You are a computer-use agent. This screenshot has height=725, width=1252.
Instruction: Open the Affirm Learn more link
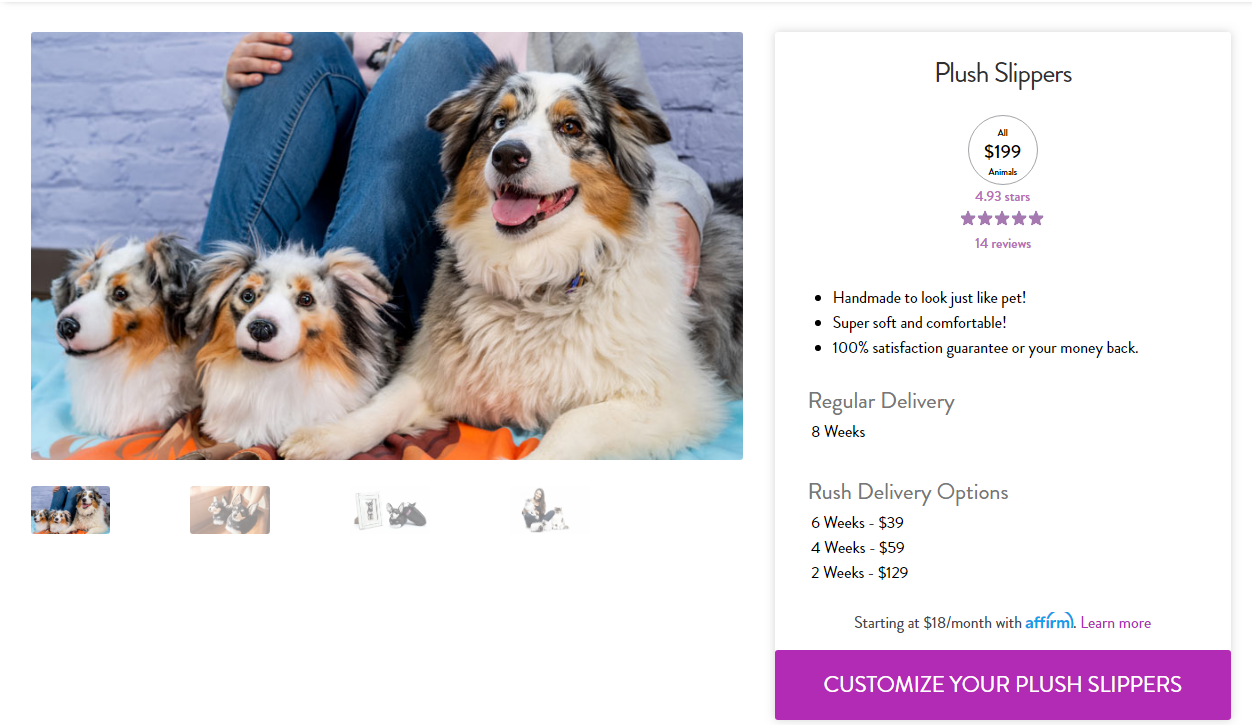tap(1116, 623)
